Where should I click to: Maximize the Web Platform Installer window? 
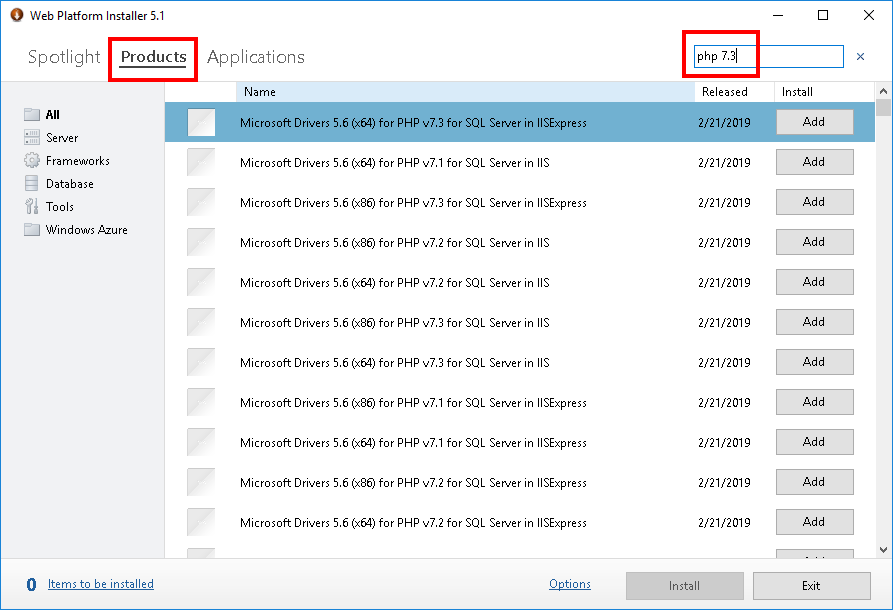pos(823,15)
